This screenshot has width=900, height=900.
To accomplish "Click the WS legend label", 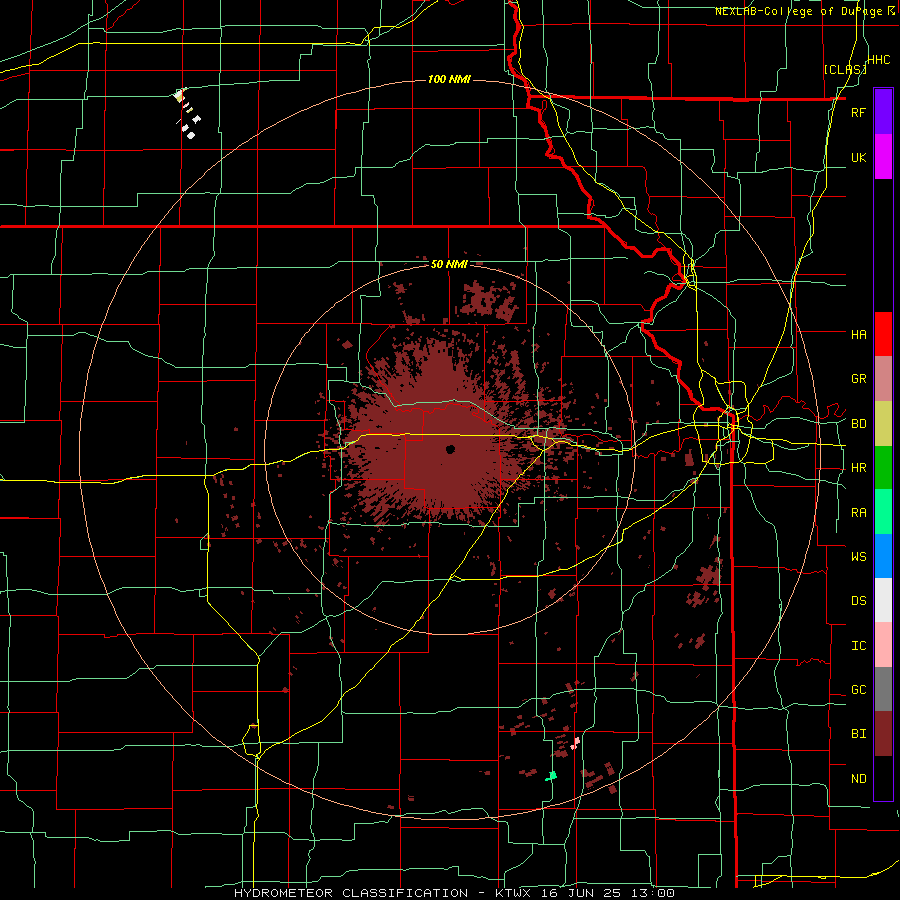I will click(x=858, y=557).
